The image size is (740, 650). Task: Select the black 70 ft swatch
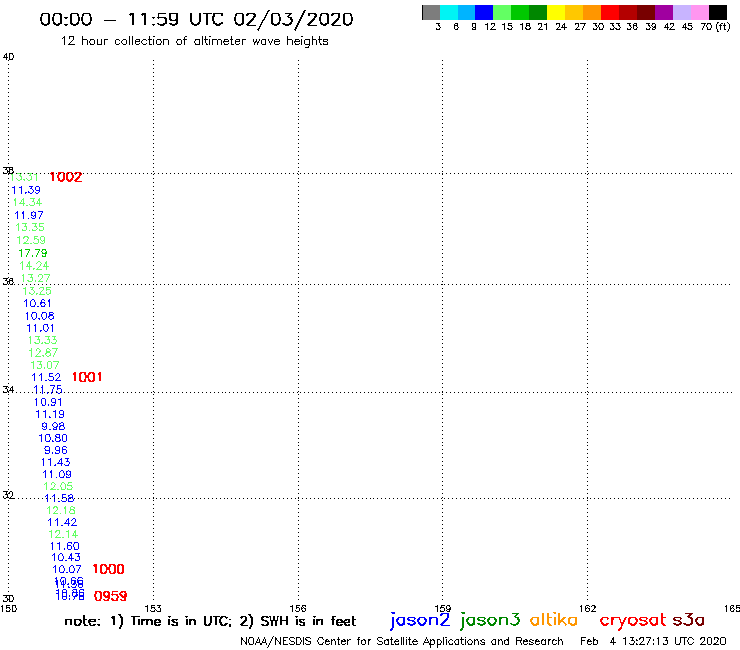718,12
